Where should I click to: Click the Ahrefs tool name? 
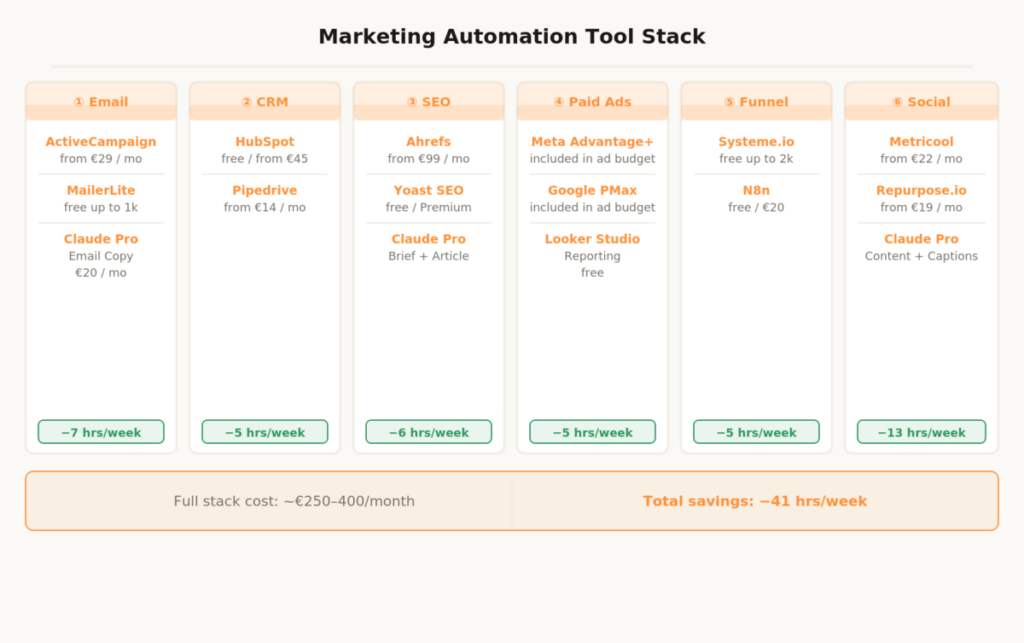click(428, 142)
